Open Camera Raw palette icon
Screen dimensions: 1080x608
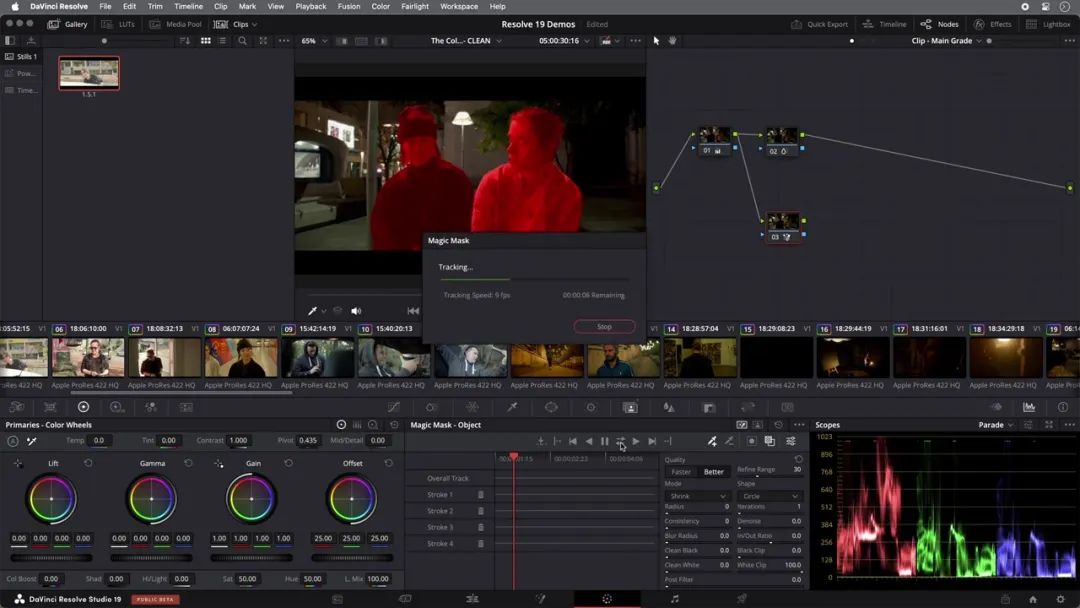click(17, 408)
